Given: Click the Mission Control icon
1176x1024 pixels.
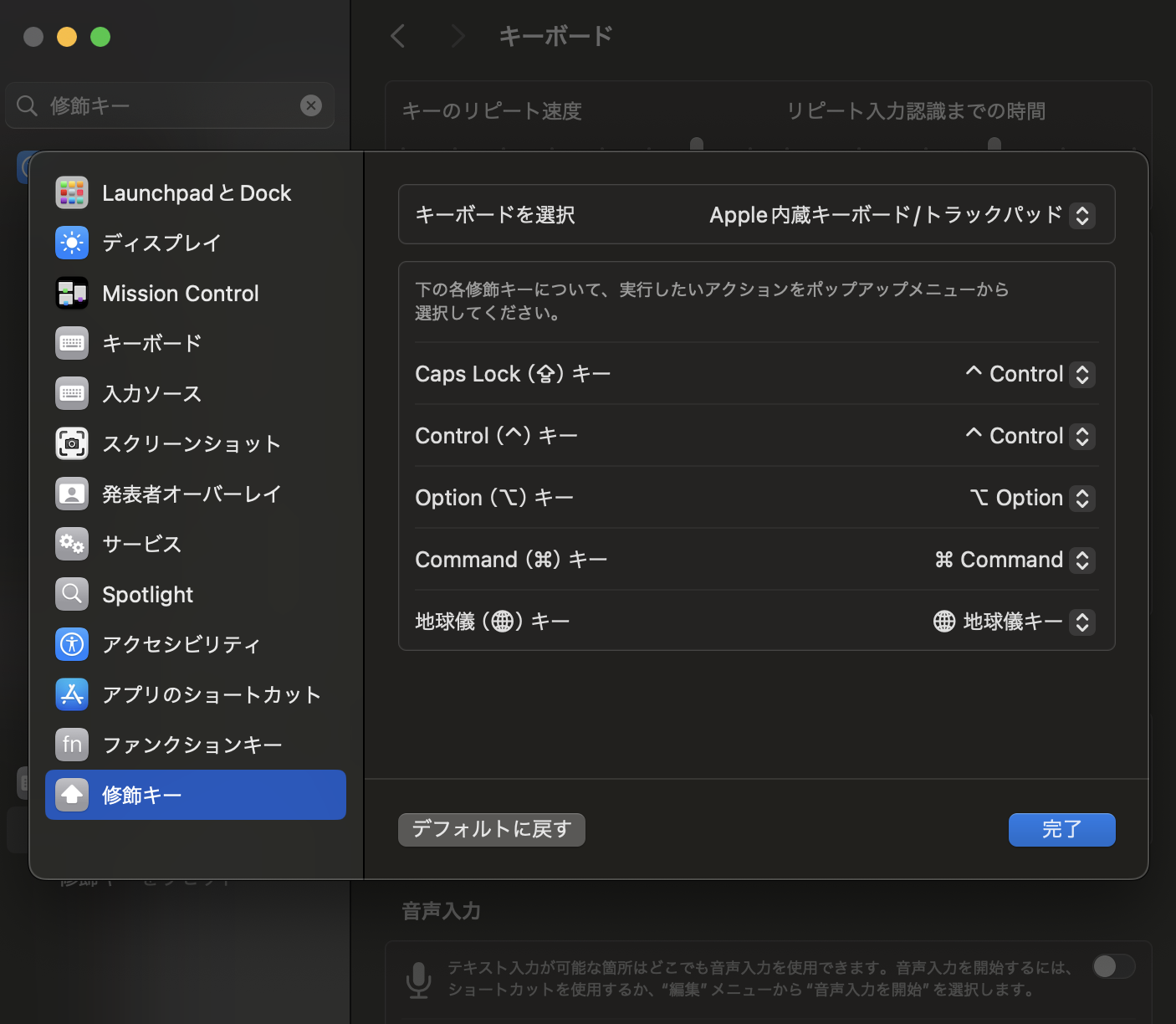Looking at the screenshot, I should (72, 293).
